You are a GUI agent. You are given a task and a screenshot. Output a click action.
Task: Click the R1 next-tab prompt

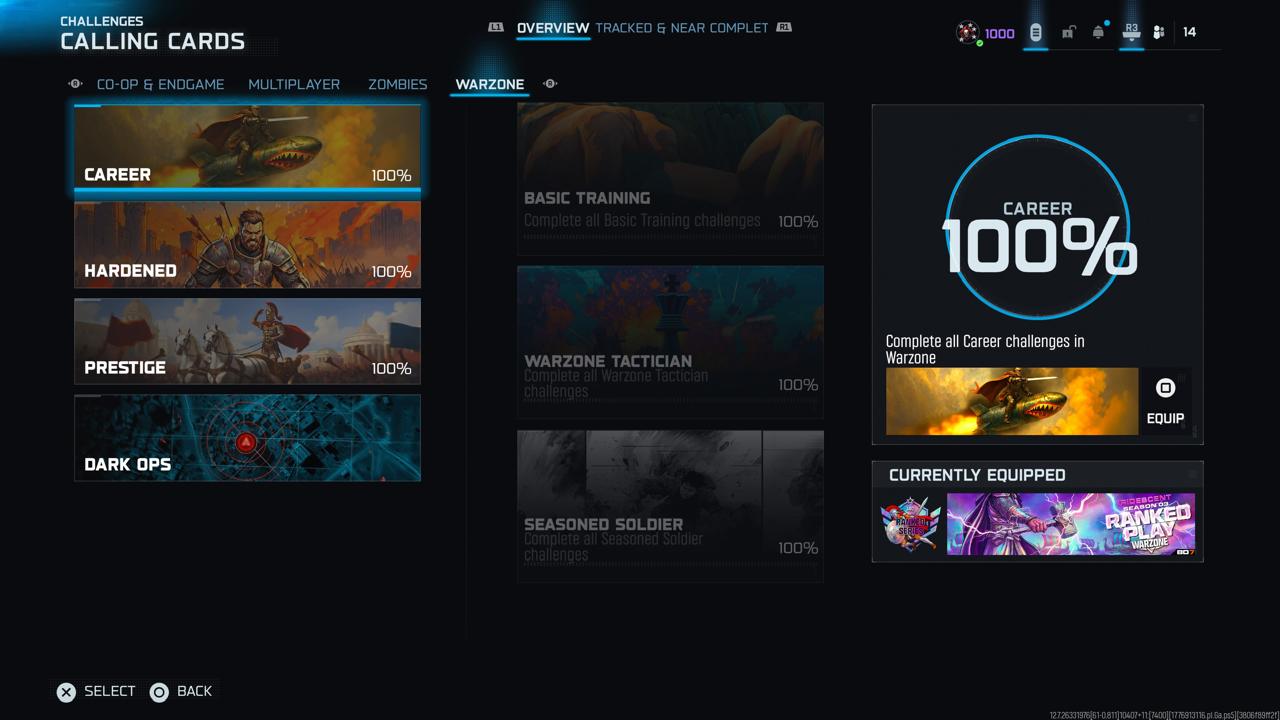(784, 27)
